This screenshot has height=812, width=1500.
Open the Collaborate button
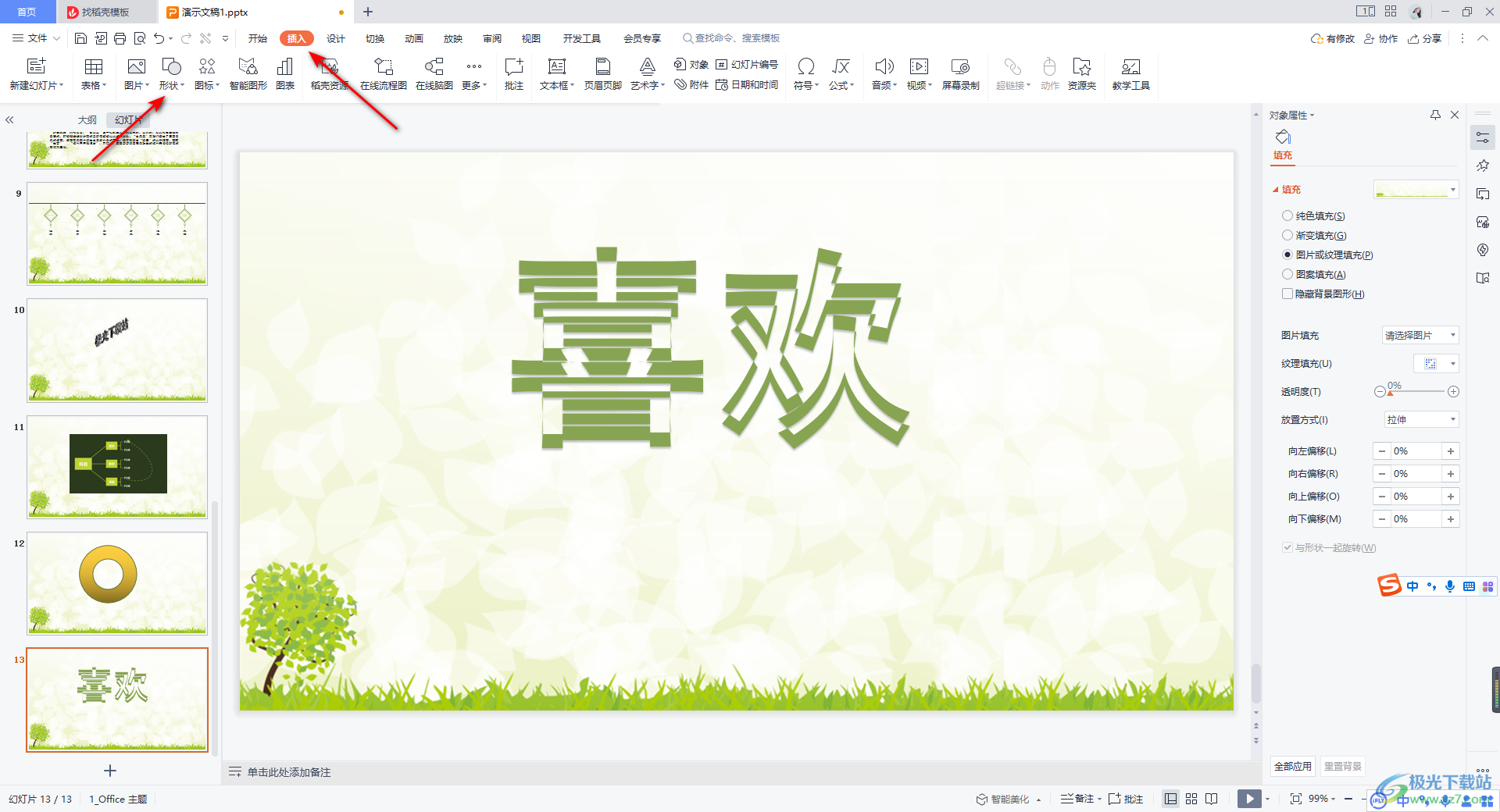[1381, 38]
